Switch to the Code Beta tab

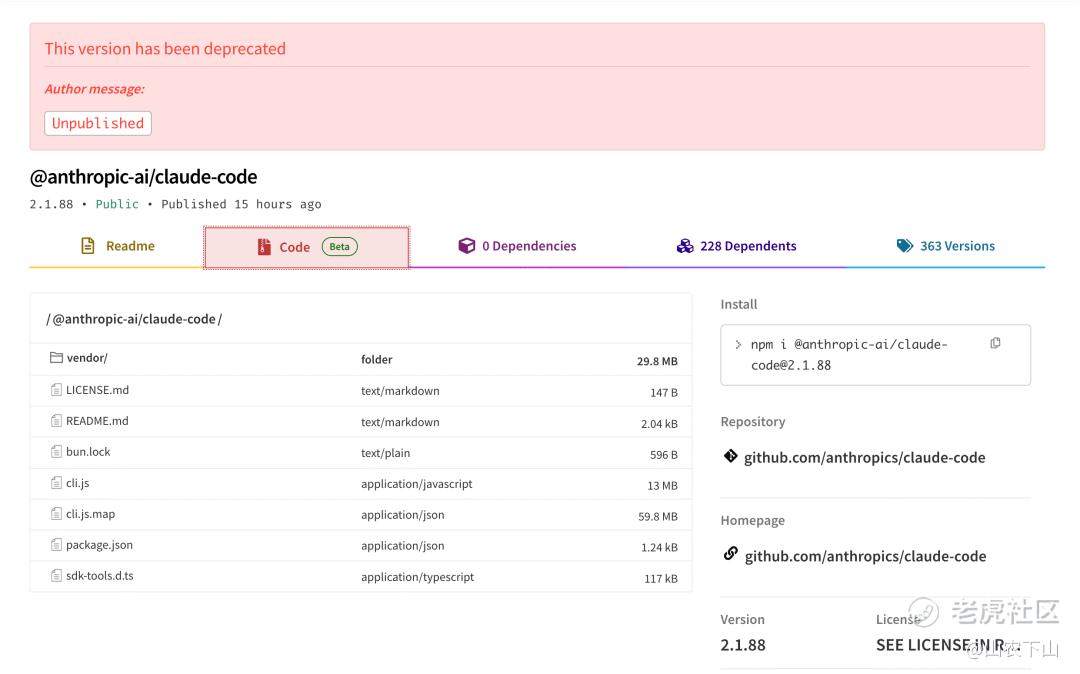pos(307,247)
